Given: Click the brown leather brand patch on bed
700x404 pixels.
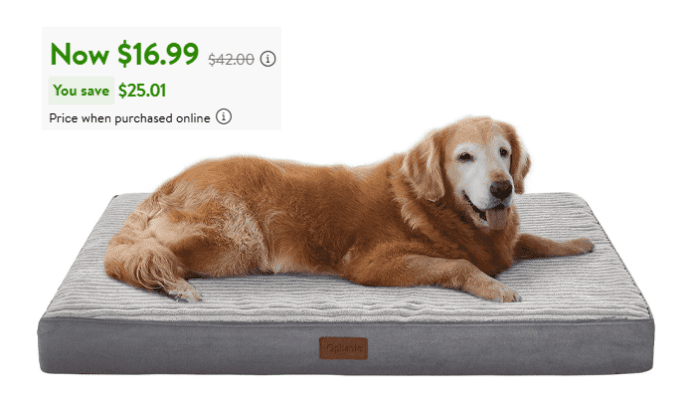Looking at the screenshot, I should point(343,348).
